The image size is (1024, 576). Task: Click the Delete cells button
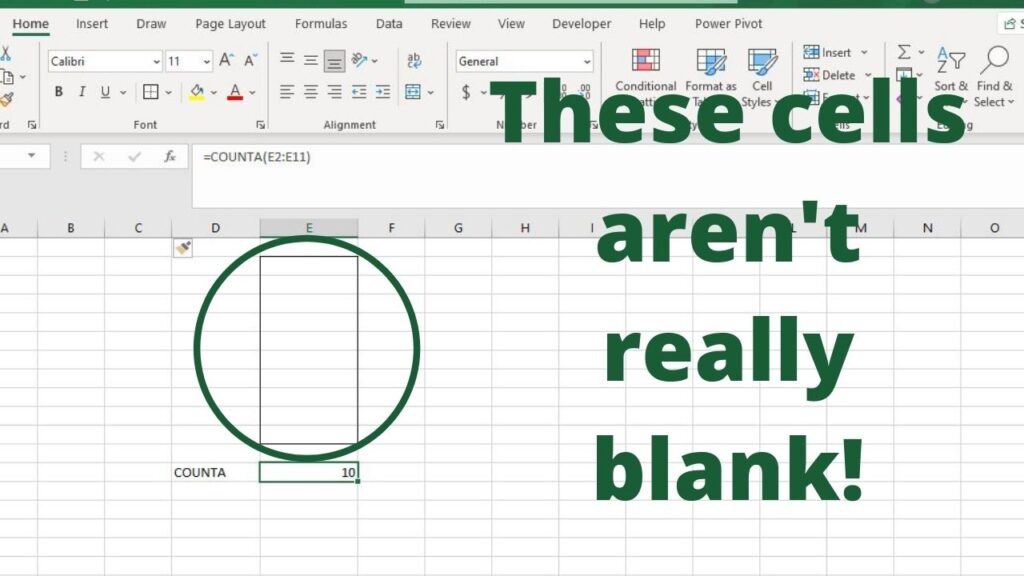click(830, 75)
